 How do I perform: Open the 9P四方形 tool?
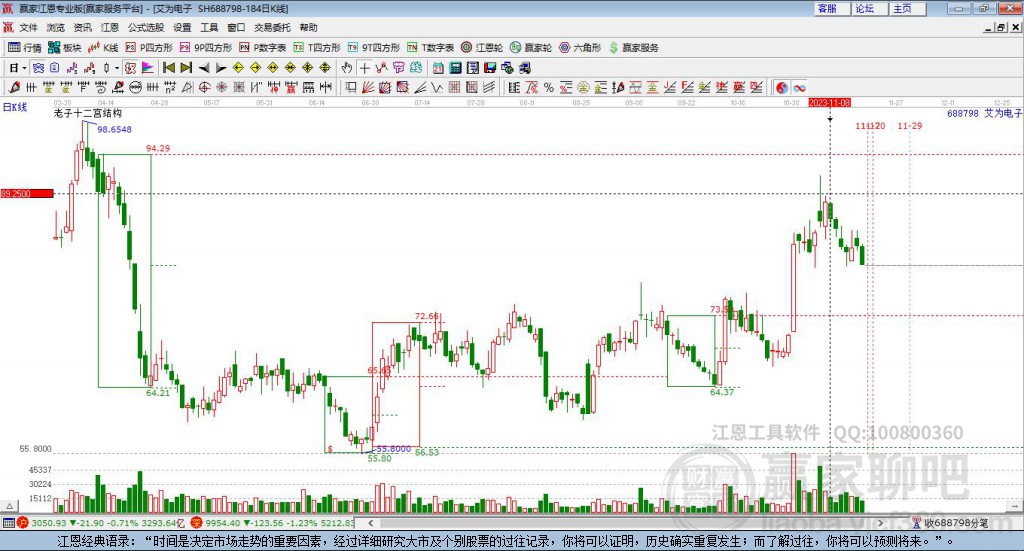[205, 48]
